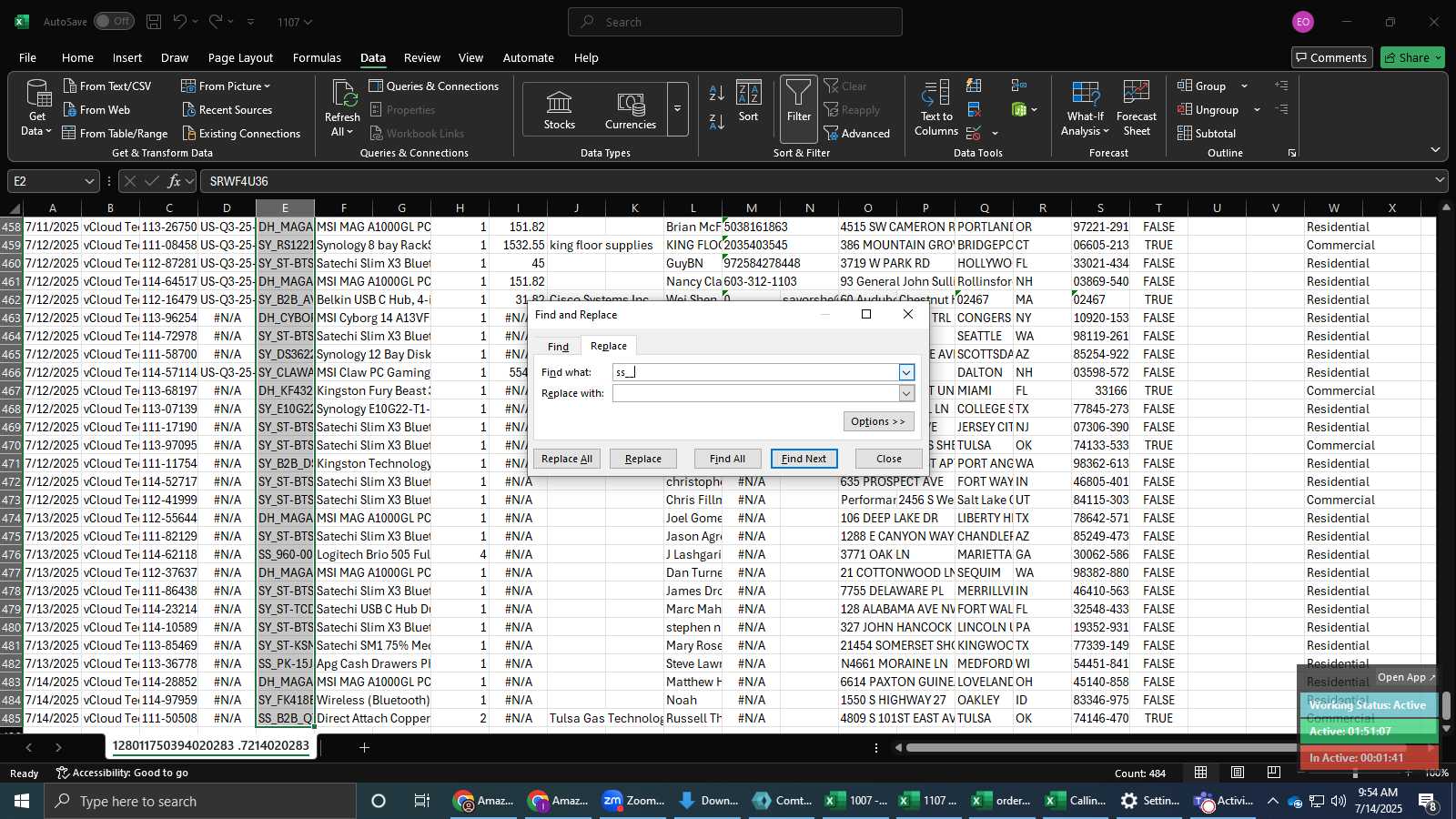Switch to the Home tab
Image resolution: width=1456 pixels, height=819 pixels.
click(77, 57)
